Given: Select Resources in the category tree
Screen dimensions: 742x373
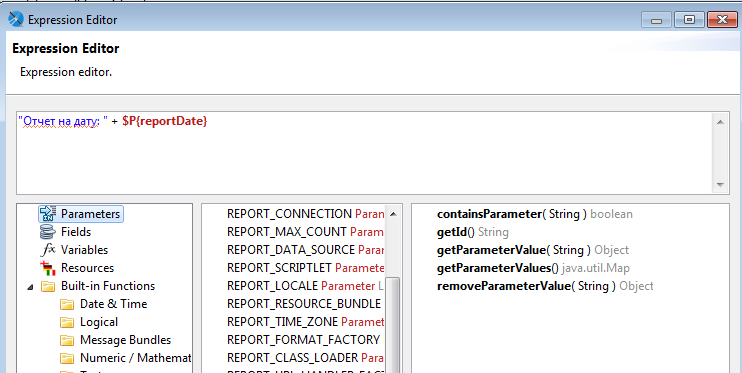Looking at the screenshot, I should [88, 268].
